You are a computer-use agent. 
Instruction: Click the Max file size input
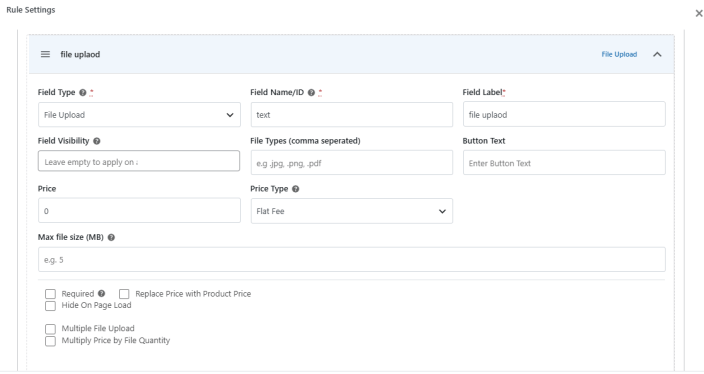click(352, 260)
